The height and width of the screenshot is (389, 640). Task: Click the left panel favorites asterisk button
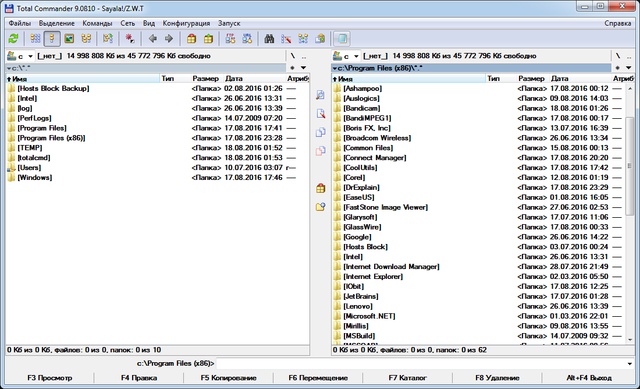(x=292, y=68)
